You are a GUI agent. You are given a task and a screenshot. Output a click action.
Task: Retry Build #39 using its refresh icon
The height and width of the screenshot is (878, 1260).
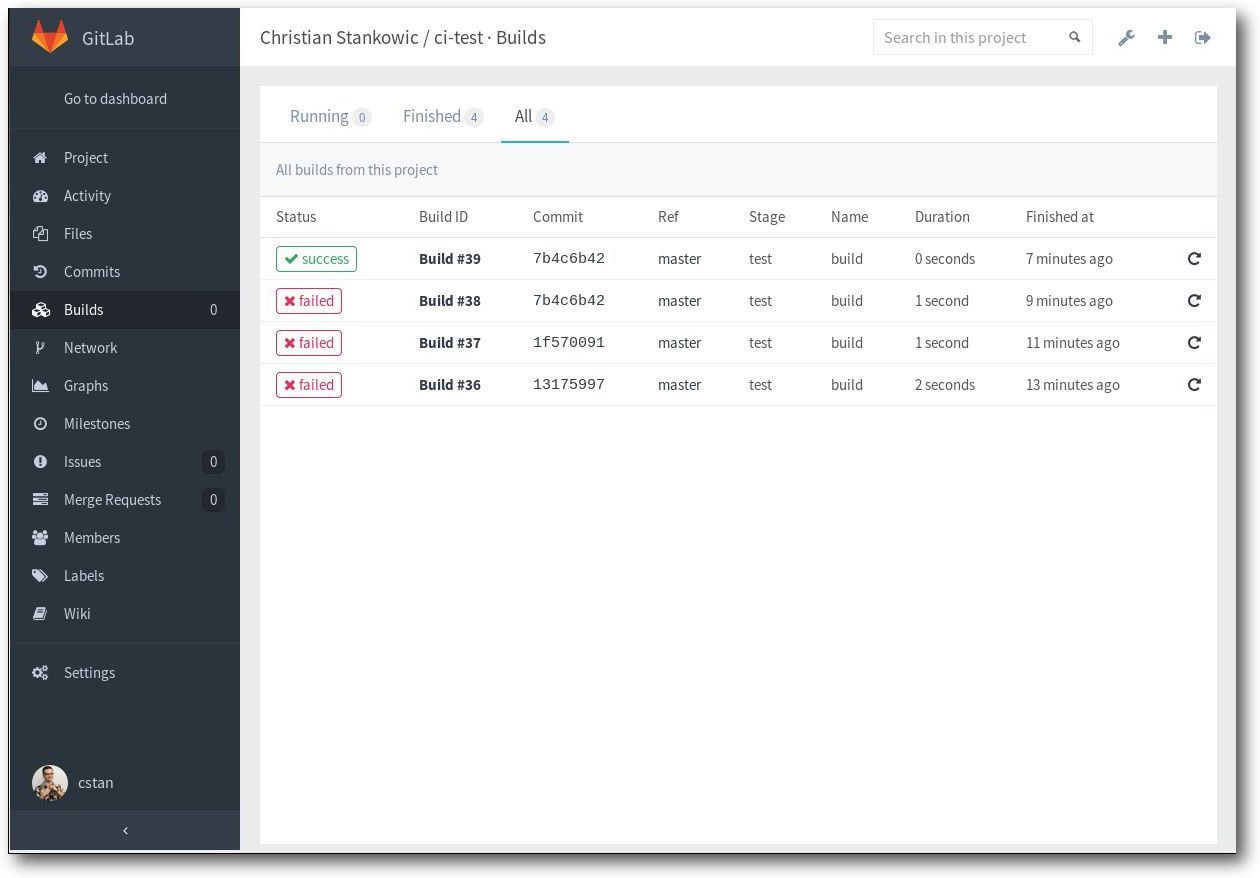1194,259
